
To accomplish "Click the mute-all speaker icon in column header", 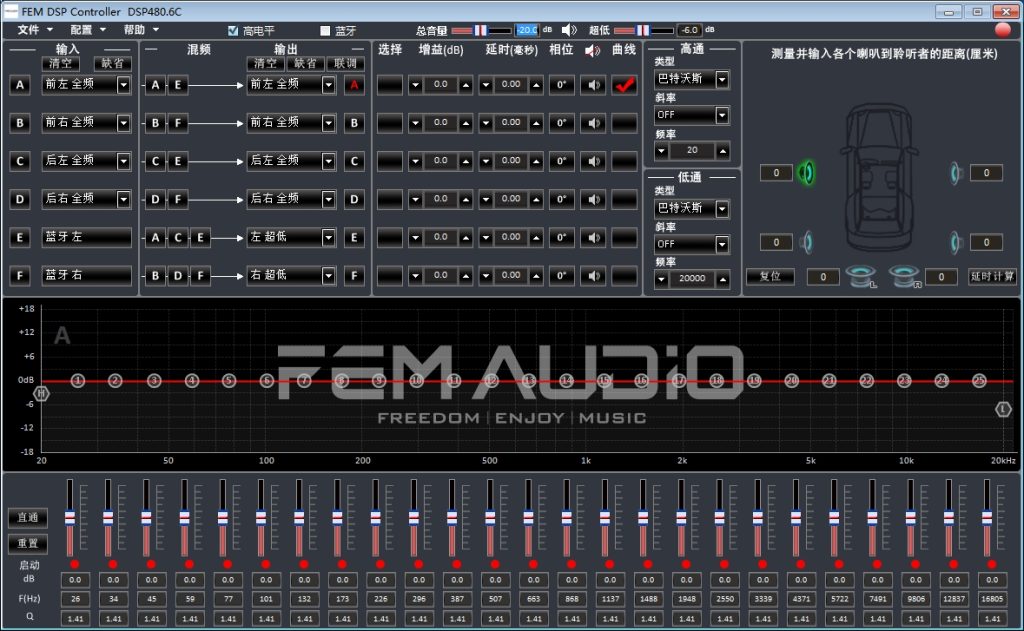I will (592, 50).
